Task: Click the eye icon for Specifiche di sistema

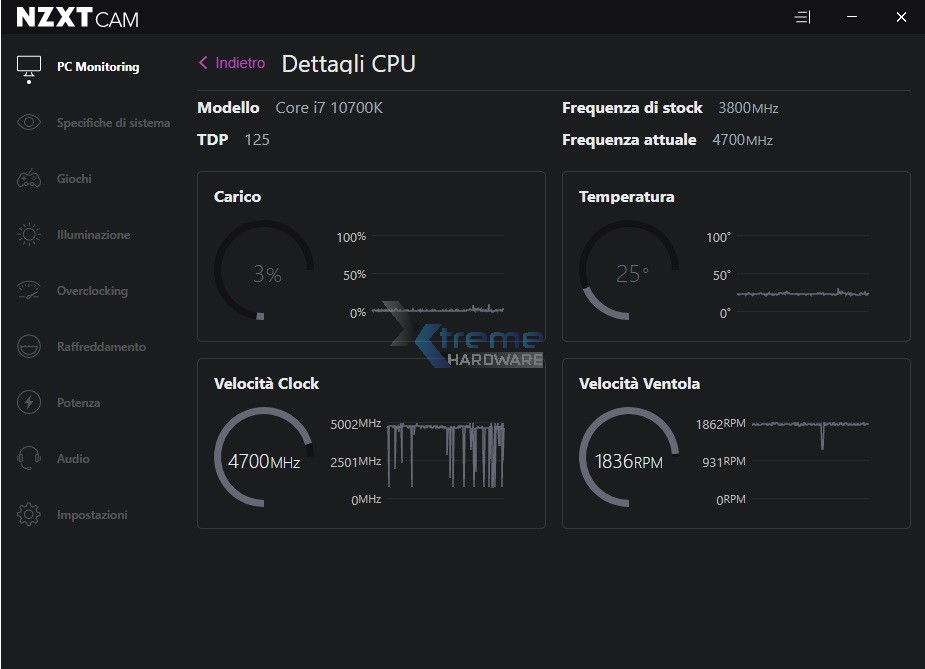Action: [29, 123]
